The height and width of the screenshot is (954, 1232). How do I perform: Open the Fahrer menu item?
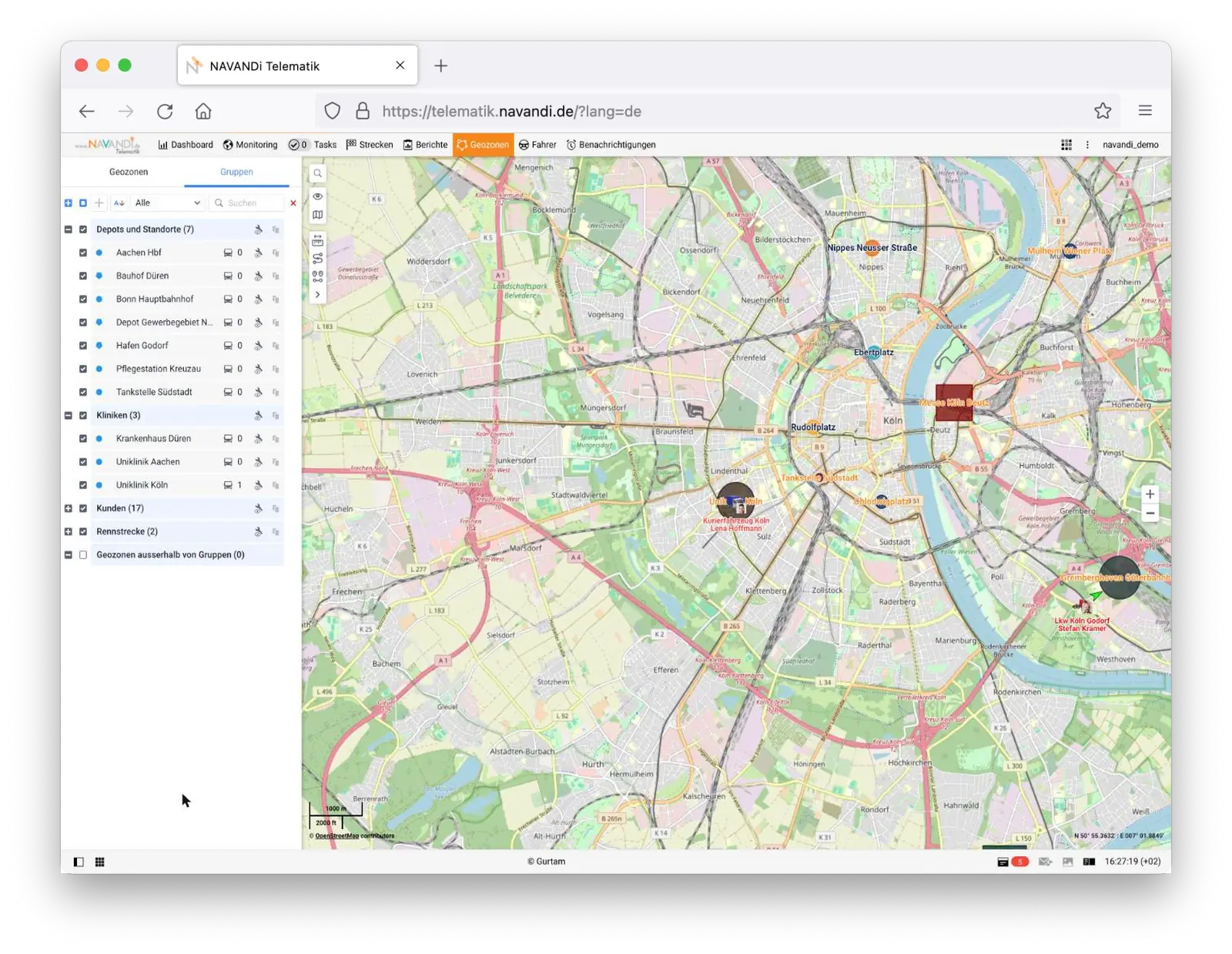[x=537, y=145]
